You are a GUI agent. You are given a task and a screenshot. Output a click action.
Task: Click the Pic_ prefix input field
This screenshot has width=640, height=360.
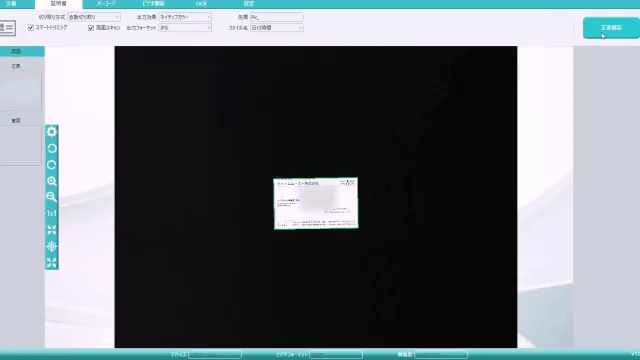pos(276,17)
